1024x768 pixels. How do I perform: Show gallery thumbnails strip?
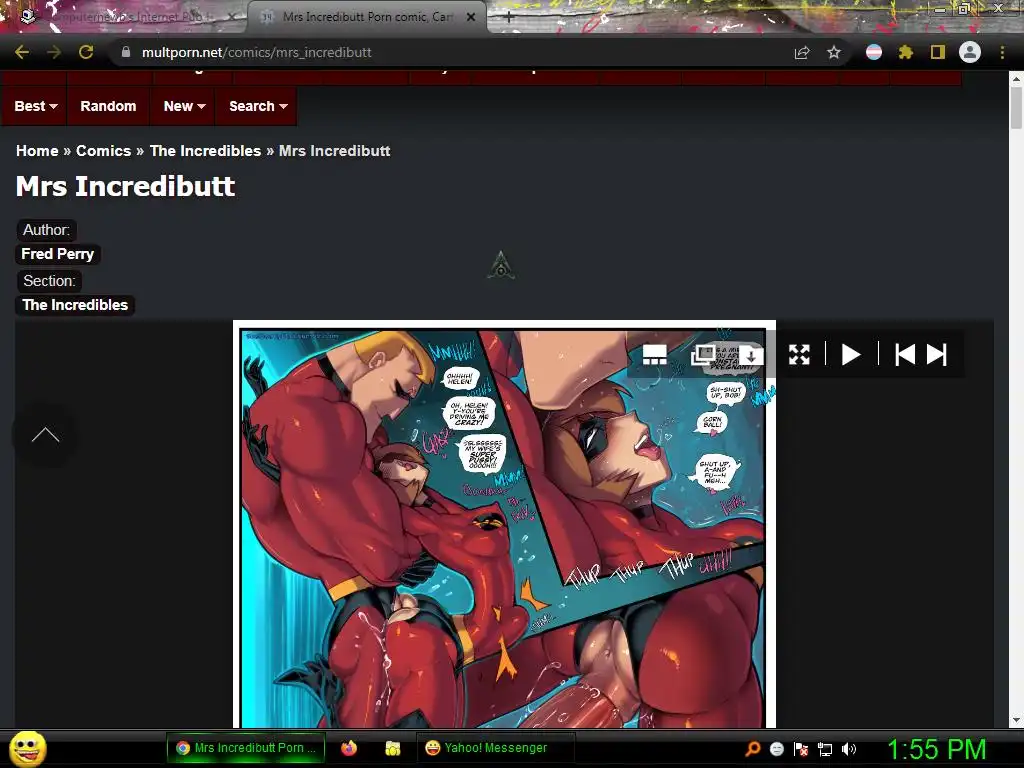(654, 355)
